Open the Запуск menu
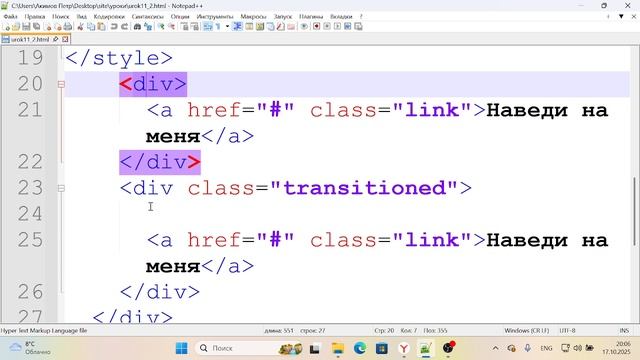The width and height of the screenshot is (640, 360). [x=283, y=17]
